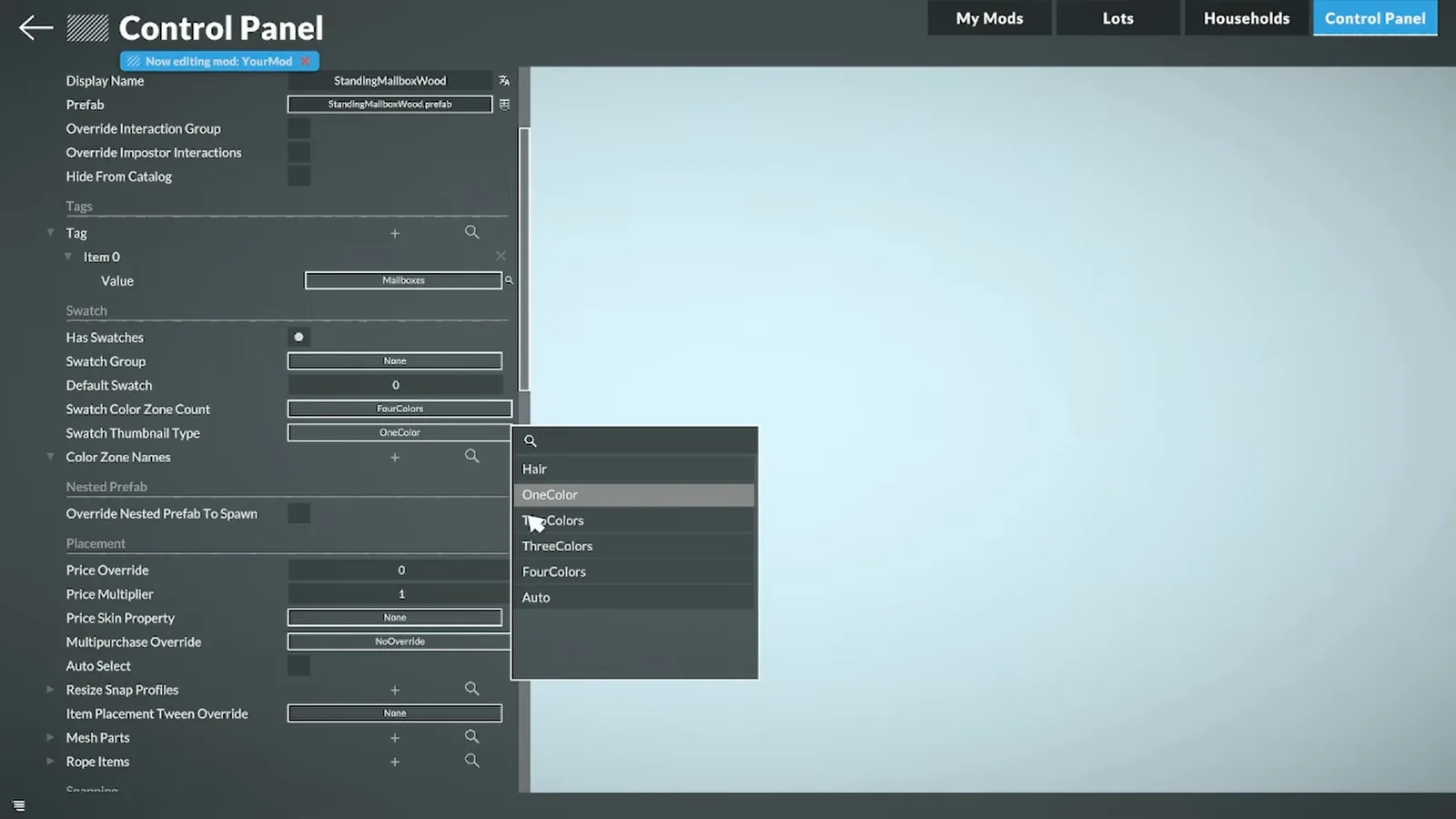The width and height of the screenshot is (1456, 819).
Task: Click the Swatch Group None field
Action: coord(395,361)
